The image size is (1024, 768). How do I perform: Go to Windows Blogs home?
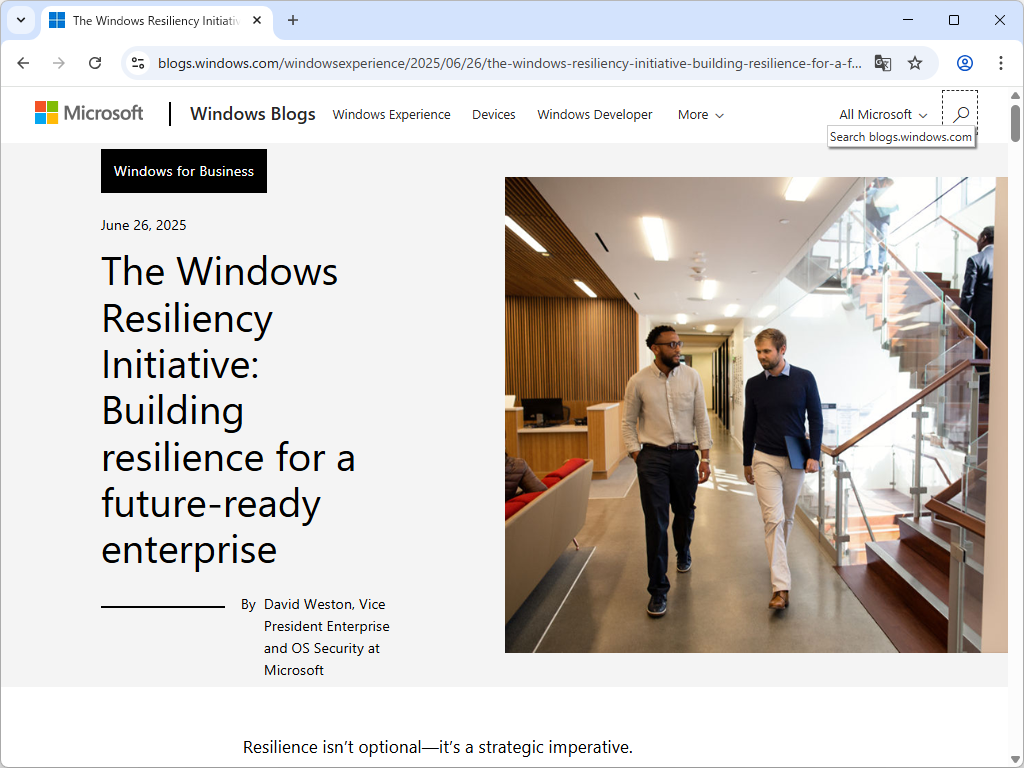click(252, 114)
